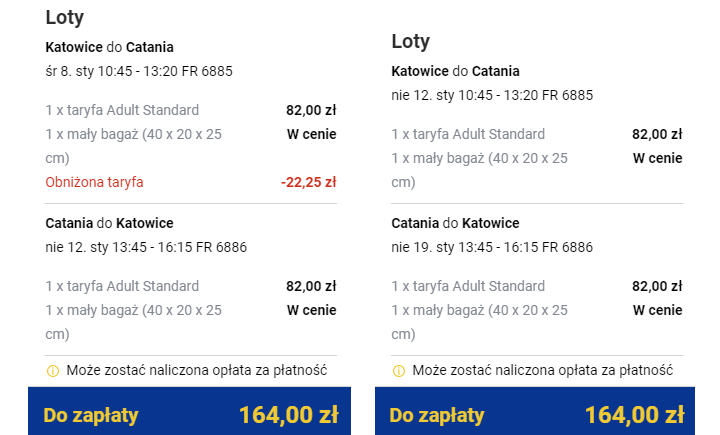Click Do zapłaty bar under 19. sty return
Screen dimensions: 720x435
536,414
